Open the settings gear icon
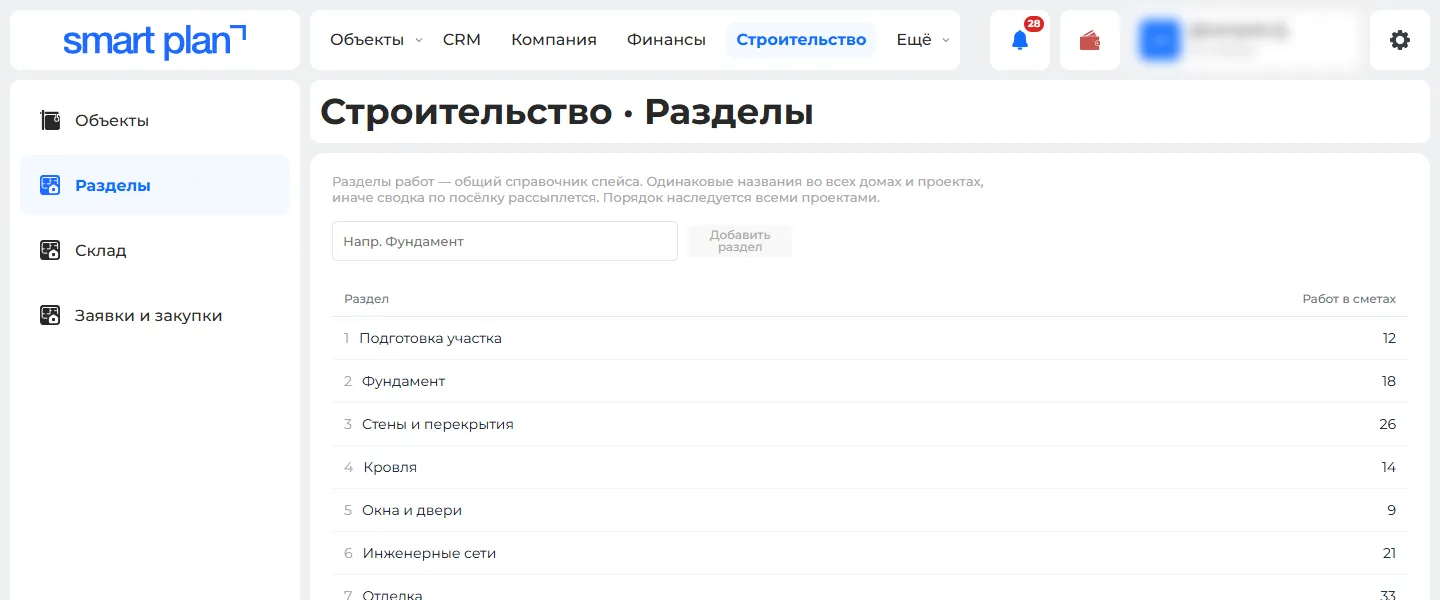Viewport: 1440px width, 600px height. coord(1400,40)
